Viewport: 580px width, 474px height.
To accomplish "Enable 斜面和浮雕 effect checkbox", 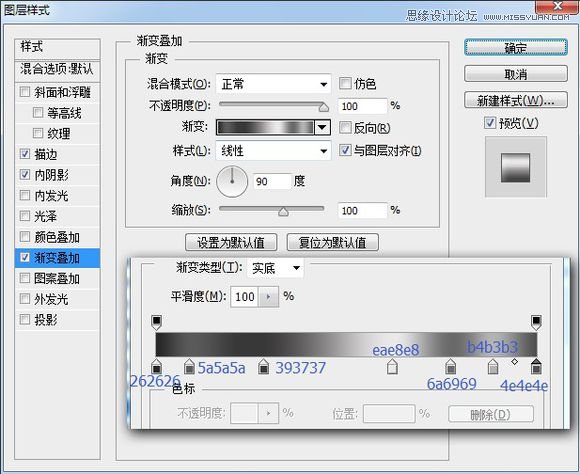I will click(x=25, y=91).
